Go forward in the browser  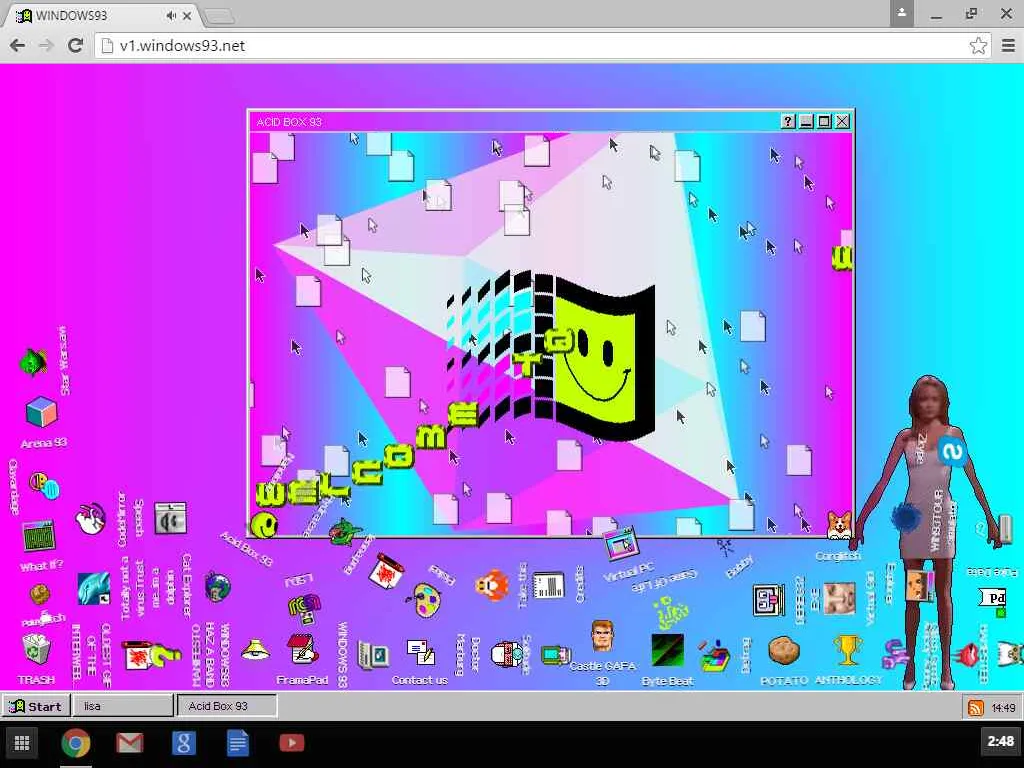point(46,45)
